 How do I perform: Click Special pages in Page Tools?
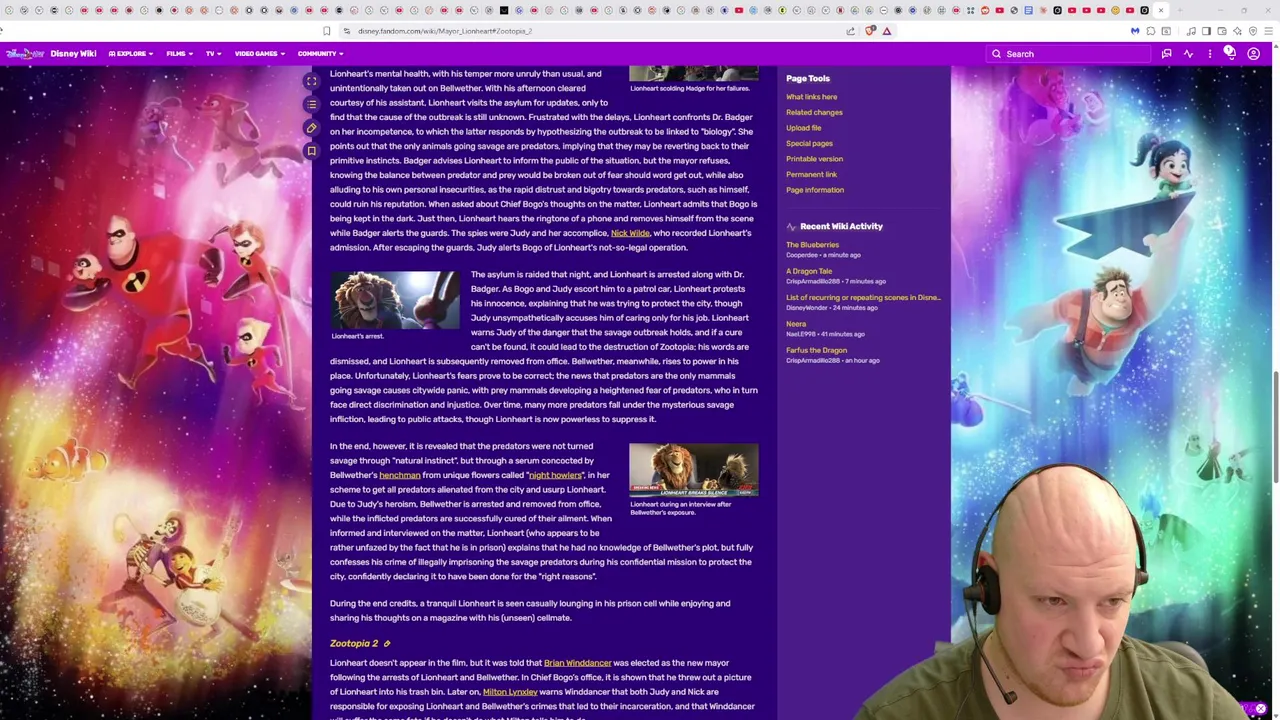pyautogui.click(x=809, y=143)
